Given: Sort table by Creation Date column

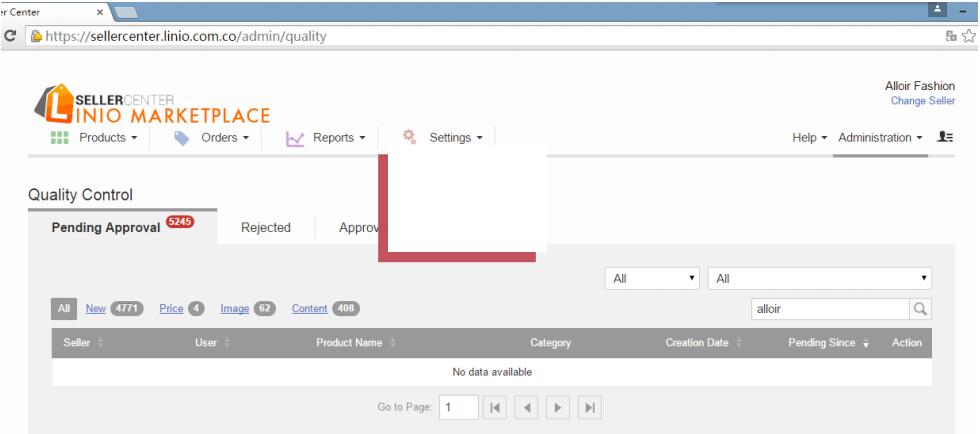Looking at the screenshot, I should (704, 343).
